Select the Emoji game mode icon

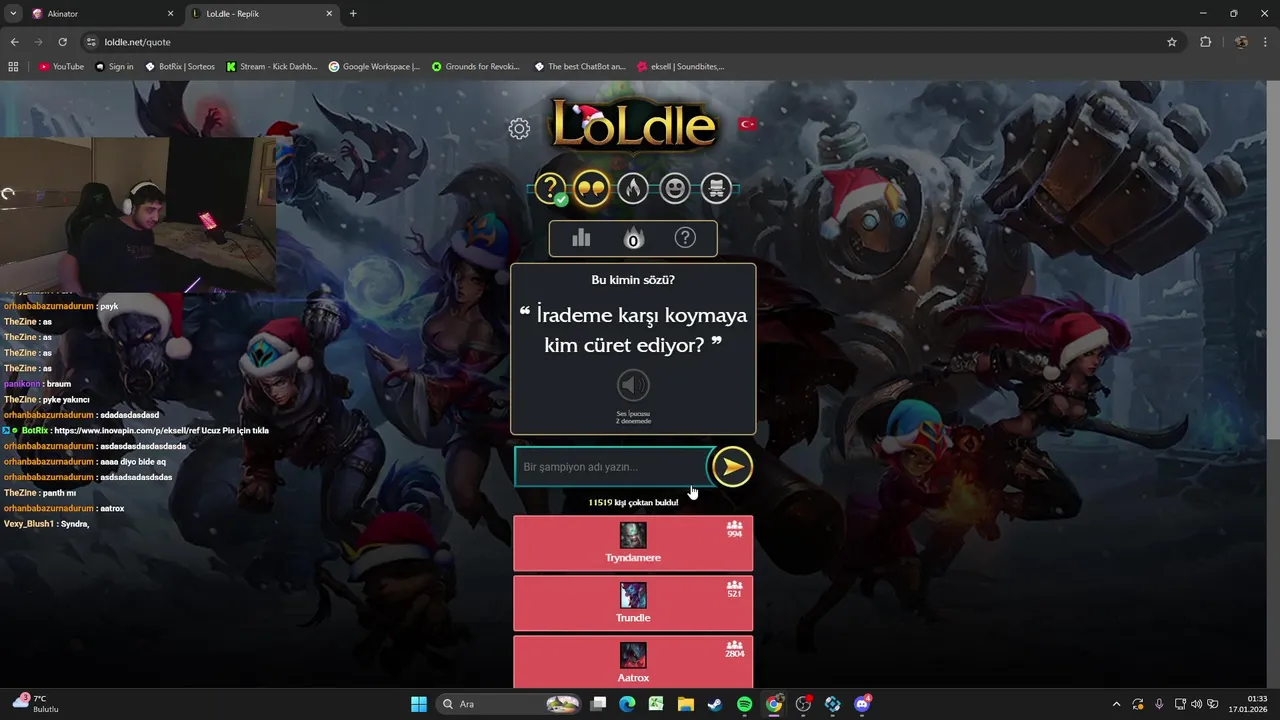pyautogui.click(x=675, y=188)
